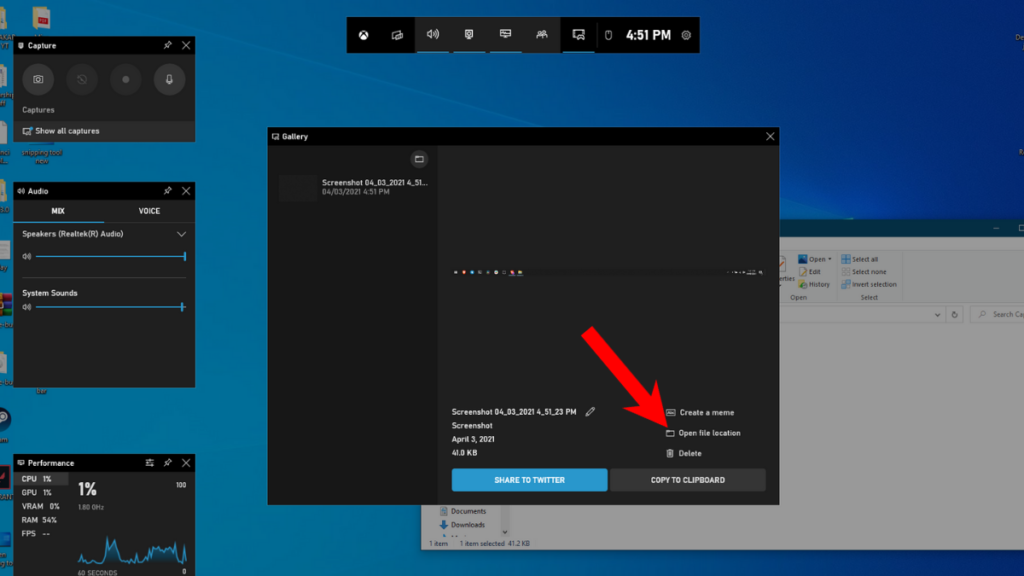Pin the Performance widget
The image size is (1024, 576).
pyautogui.click(x=168, y=462)
